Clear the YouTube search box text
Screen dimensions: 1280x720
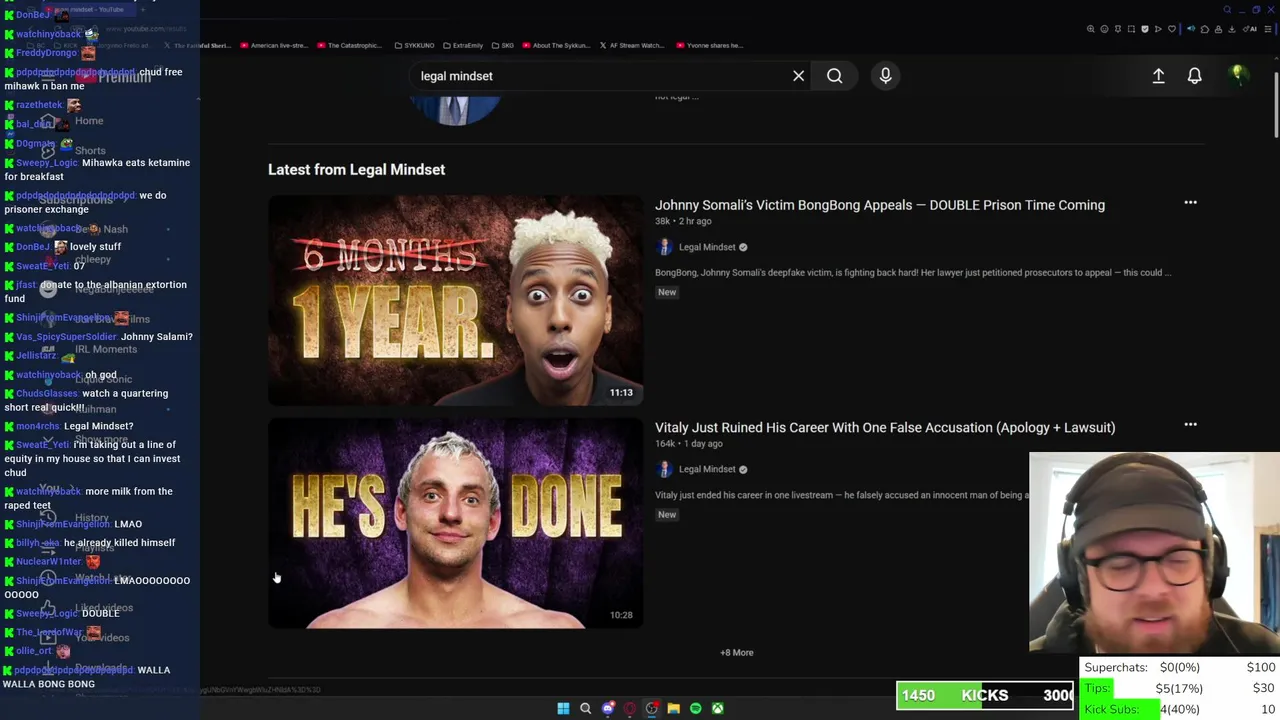click(798, 76)
